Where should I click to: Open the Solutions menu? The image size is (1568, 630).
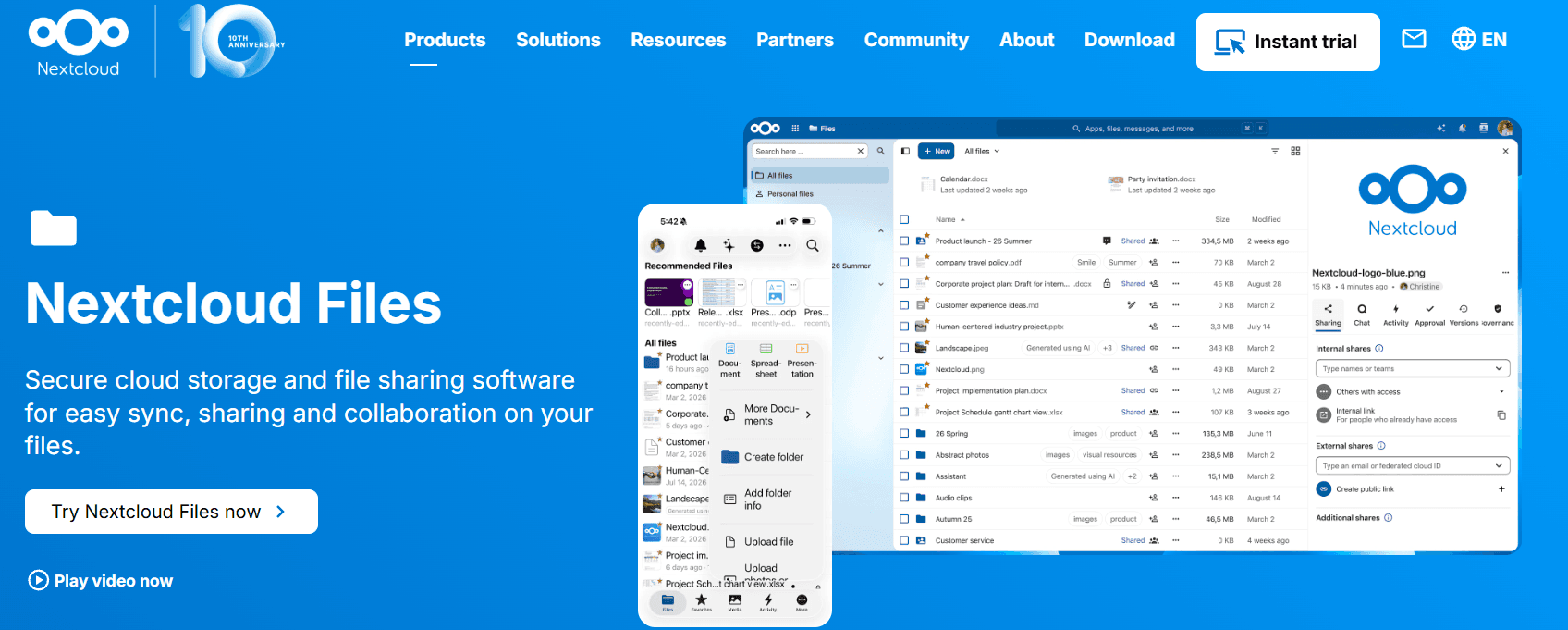tap(558, 40)
